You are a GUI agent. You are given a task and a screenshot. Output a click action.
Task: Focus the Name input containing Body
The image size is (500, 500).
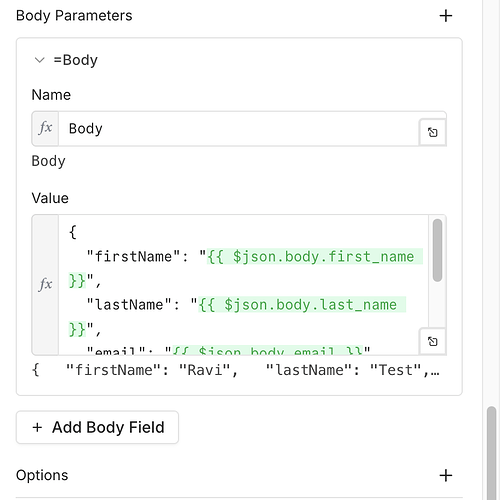click(x=238, y=129)
